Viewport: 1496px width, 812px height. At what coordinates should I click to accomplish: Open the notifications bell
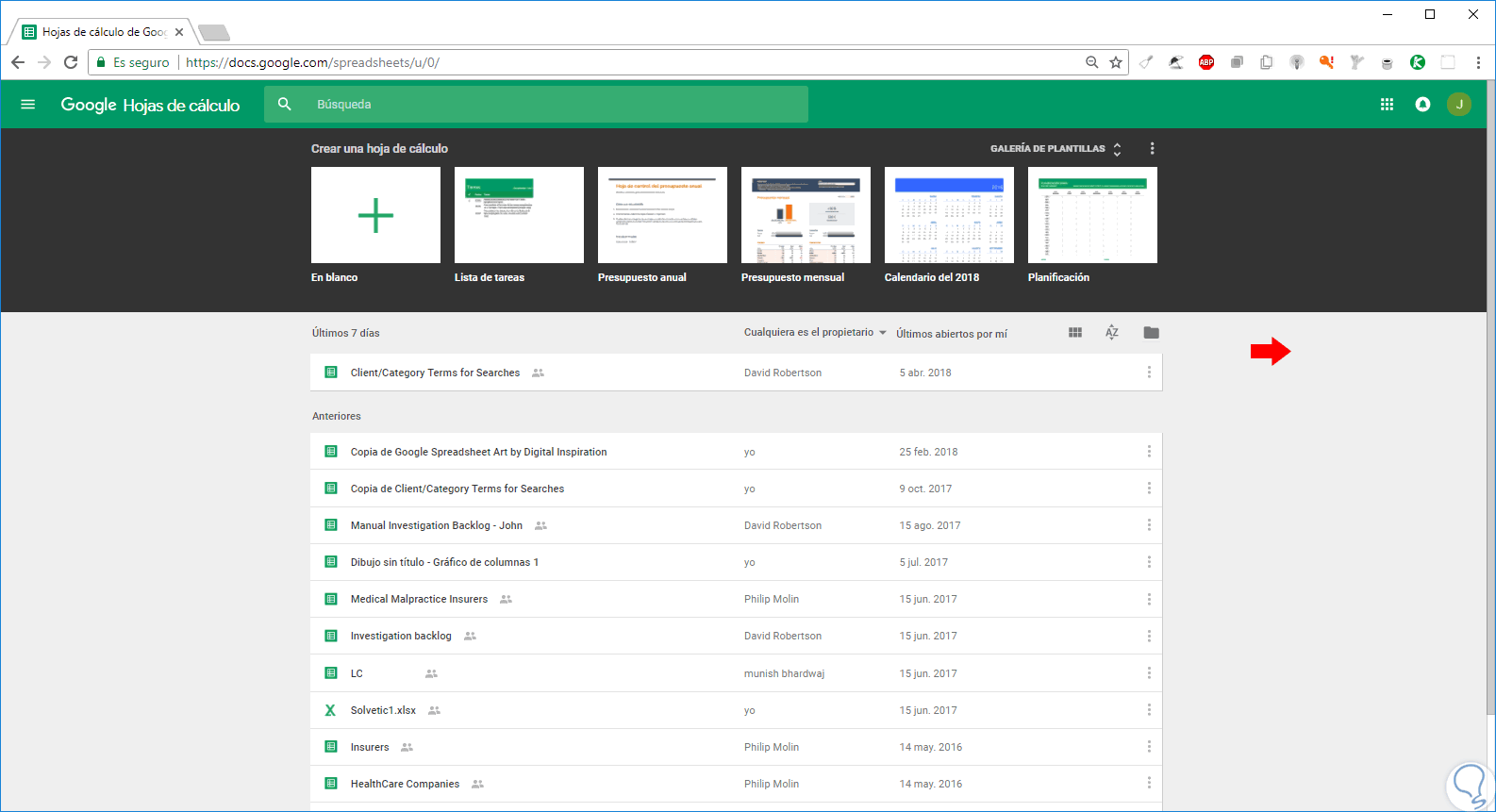(x=1422, y=105)
